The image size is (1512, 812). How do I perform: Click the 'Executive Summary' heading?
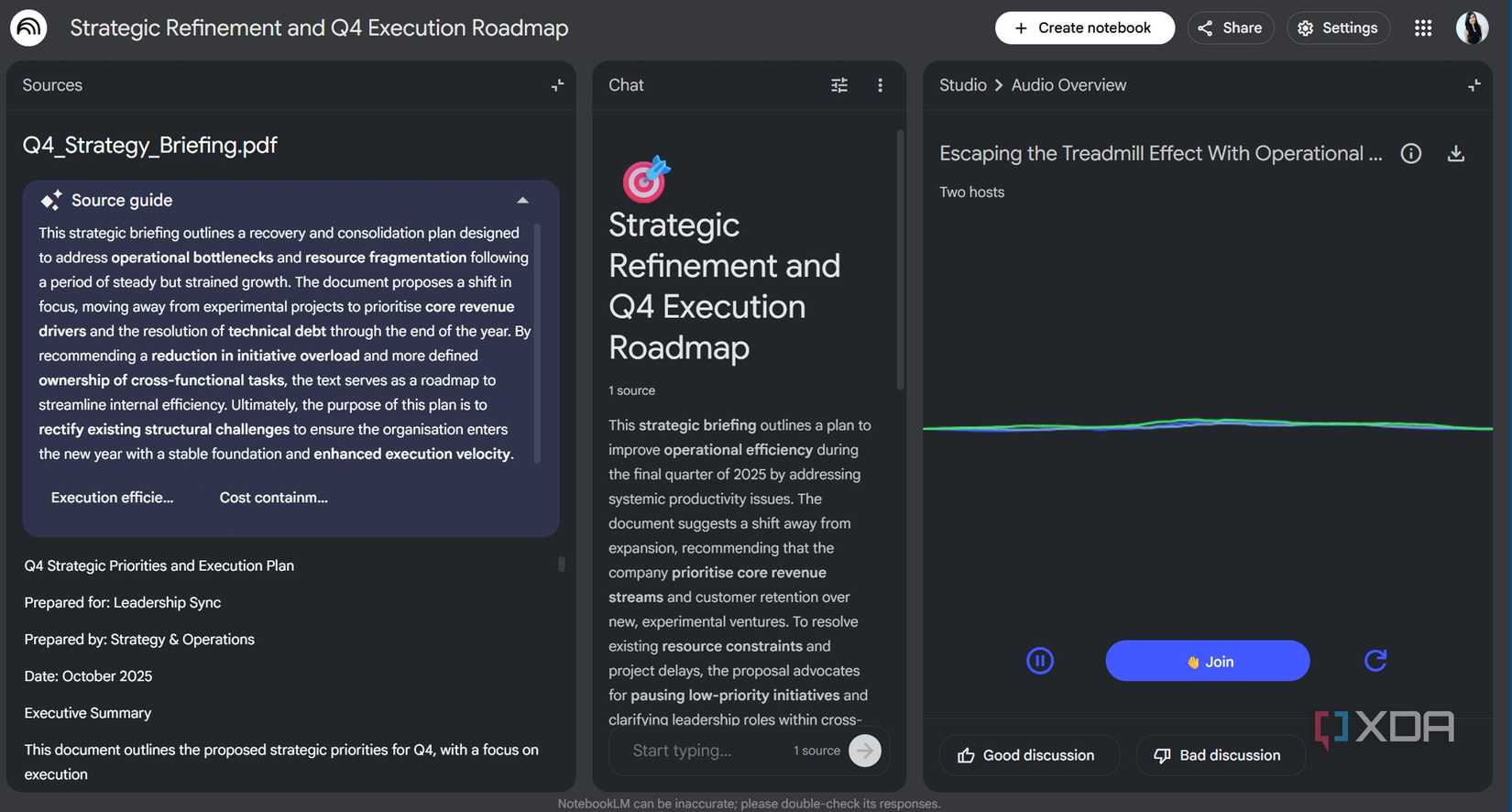point(88,712)
